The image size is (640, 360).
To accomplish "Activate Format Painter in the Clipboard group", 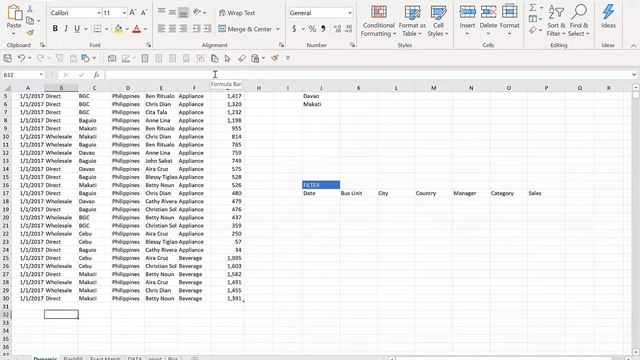I will point(30,32).
